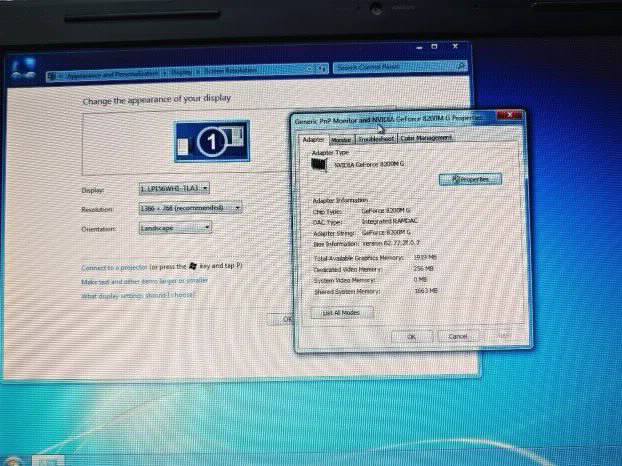Expand the Orientation Landscape dropdown
Viewport: 622px width, 466px height.
(x=175, y=228)
